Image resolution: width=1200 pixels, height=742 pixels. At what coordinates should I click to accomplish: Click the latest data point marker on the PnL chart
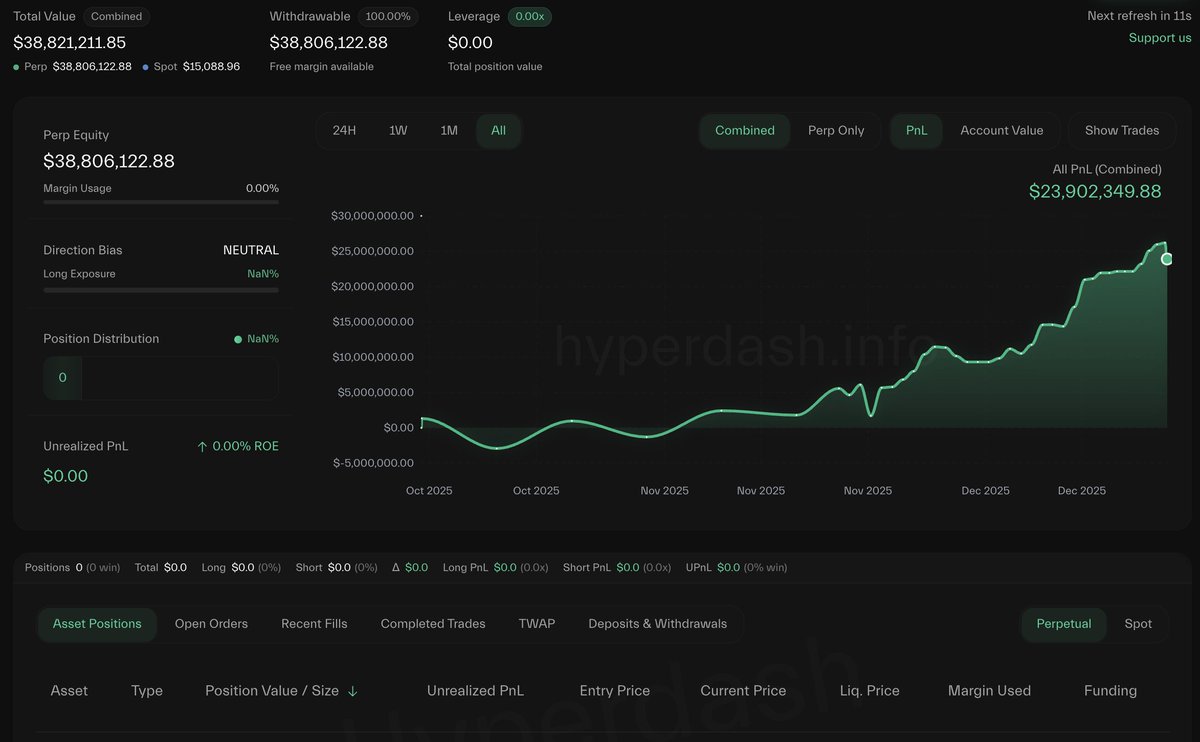pyautogui.click(x=1166, y=259)
